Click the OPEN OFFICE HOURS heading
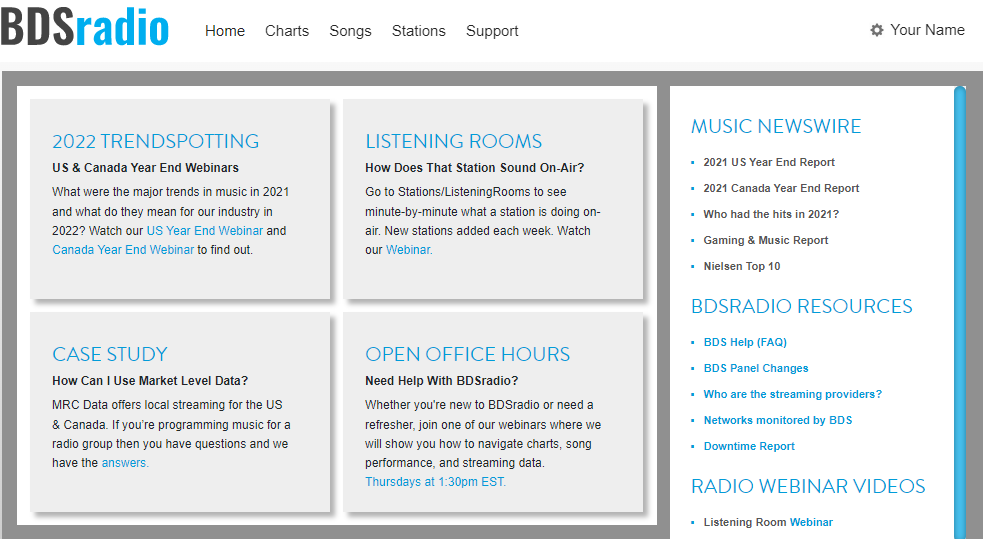Image resolution: width=983 pixels, height=539 pixels. point(468,354)
